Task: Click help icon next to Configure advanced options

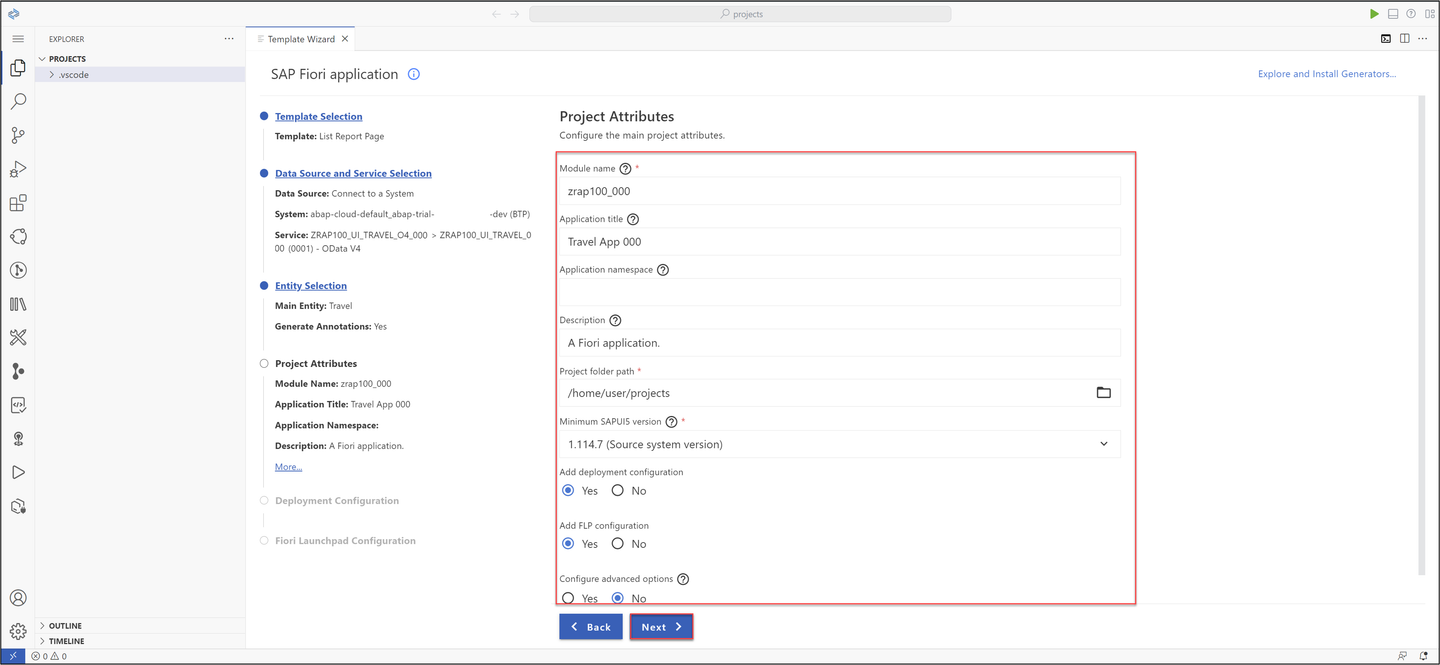Action: point(683,579)
